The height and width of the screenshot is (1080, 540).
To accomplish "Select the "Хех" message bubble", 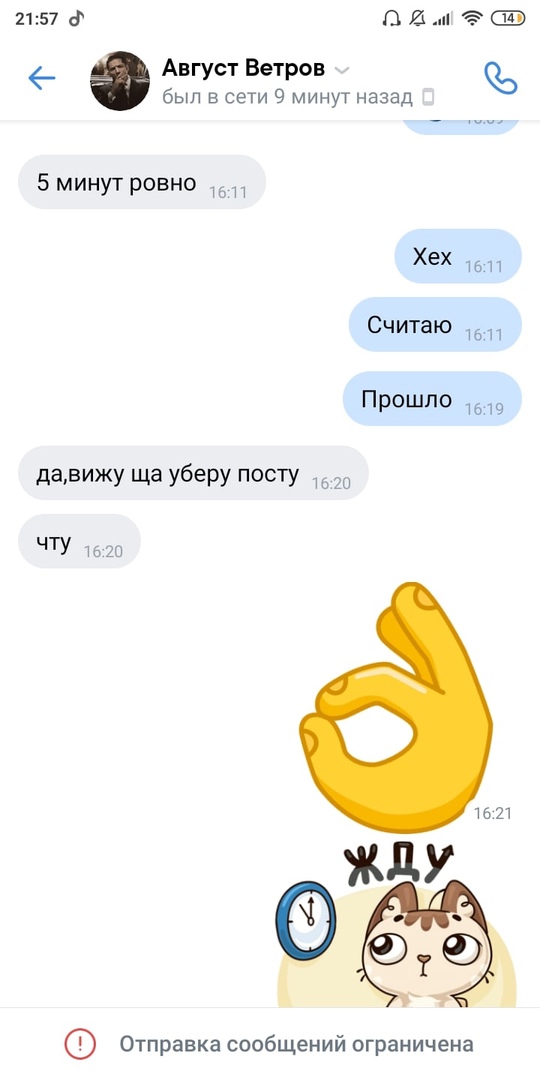I will [x=458, y=256].
